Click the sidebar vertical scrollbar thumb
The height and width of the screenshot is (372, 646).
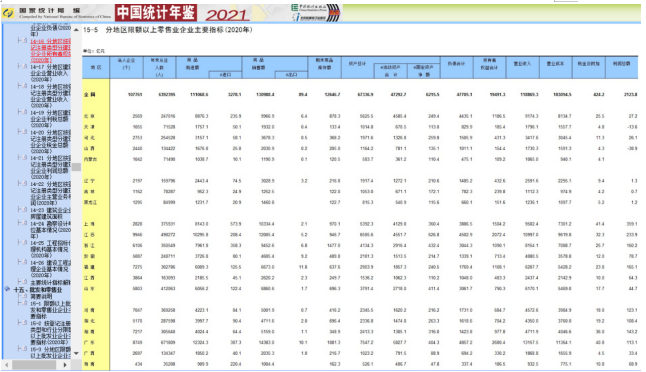(76, 167)
